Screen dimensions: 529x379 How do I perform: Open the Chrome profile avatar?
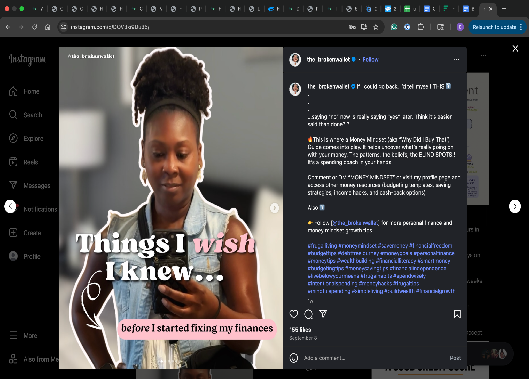click(x=460, y=27)
